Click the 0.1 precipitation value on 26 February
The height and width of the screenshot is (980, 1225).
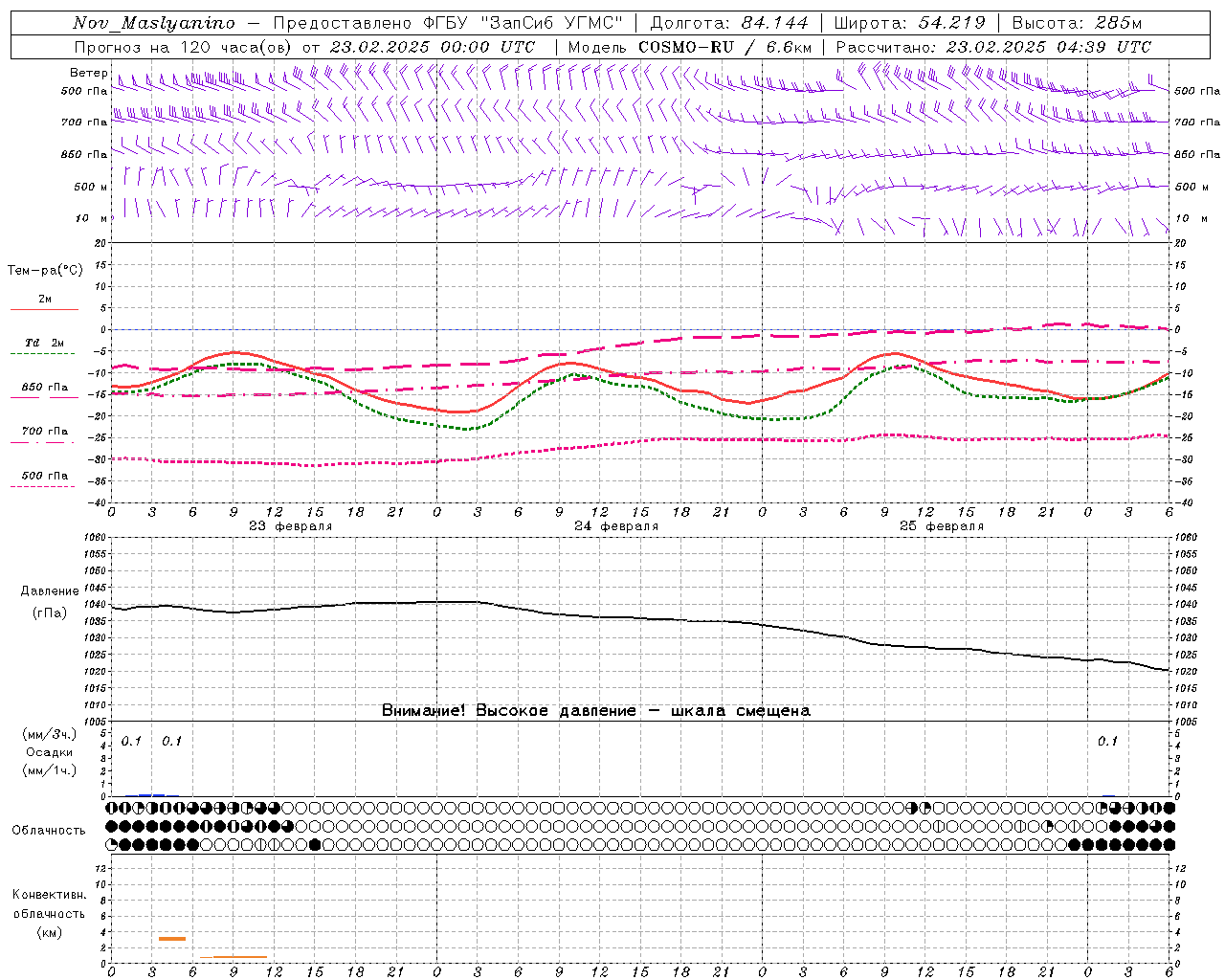[x=1107, y=742]
